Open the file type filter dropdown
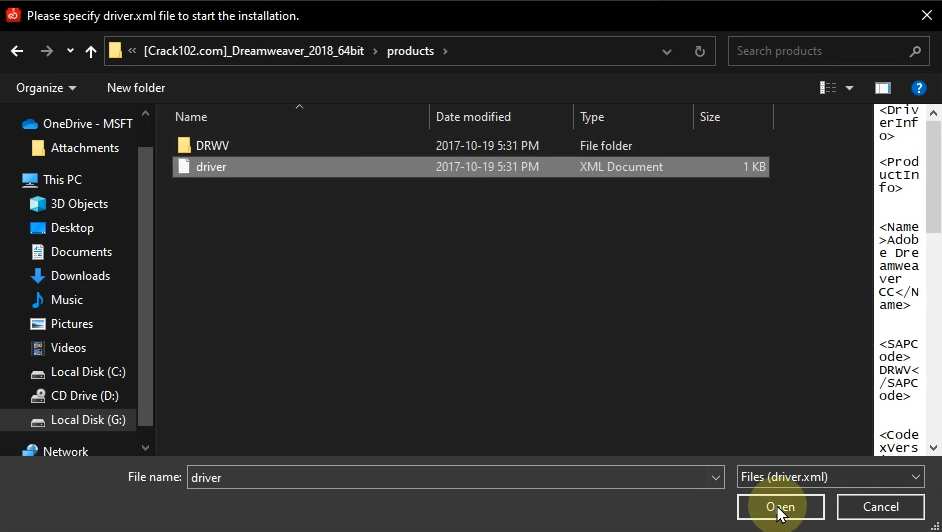The height and width of the screenshot is (532, 942). click(x=830, y=478)
